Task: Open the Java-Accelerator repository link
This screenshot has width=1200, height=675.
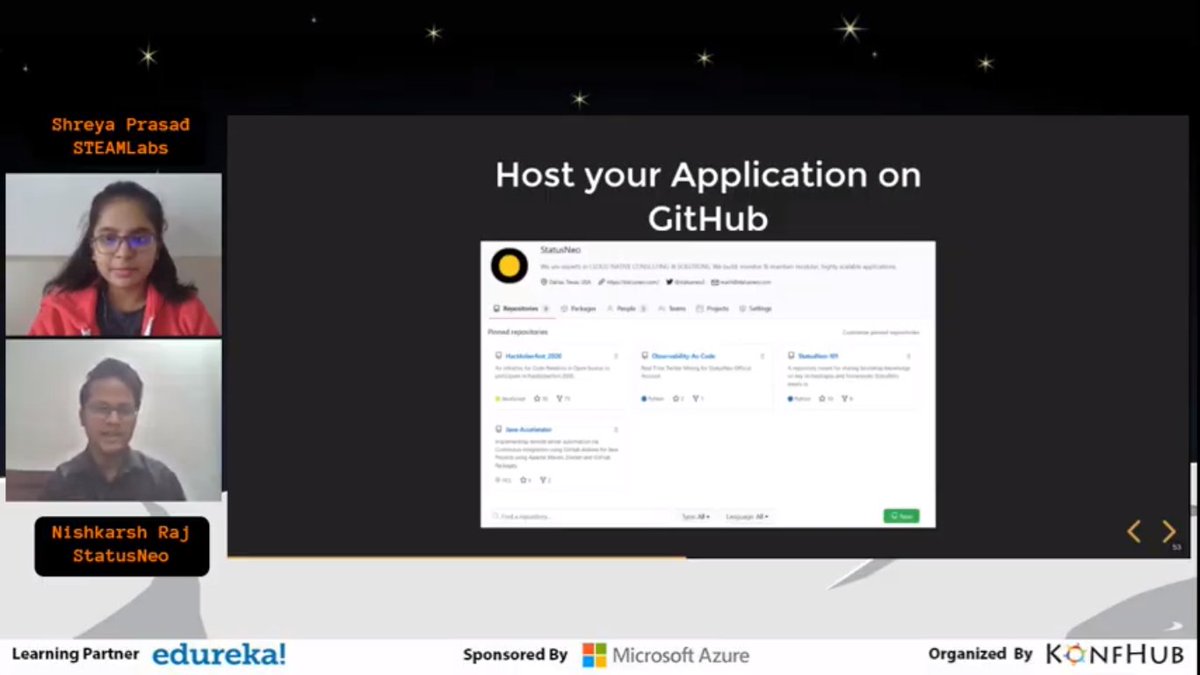Action: pyautogui.click(x=528, y=430)
